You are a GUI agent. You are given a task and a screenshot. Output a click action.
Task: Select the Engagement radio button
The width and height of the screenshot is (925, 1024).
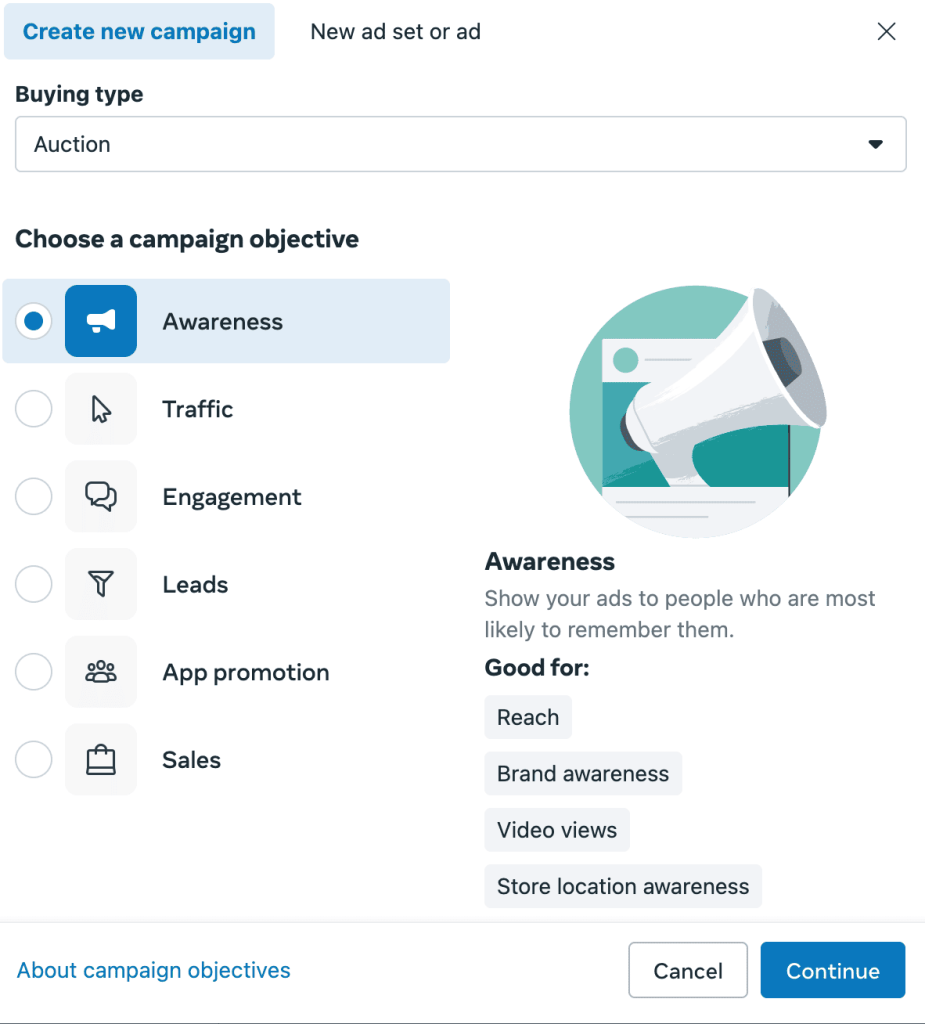[x=34, y=497]
